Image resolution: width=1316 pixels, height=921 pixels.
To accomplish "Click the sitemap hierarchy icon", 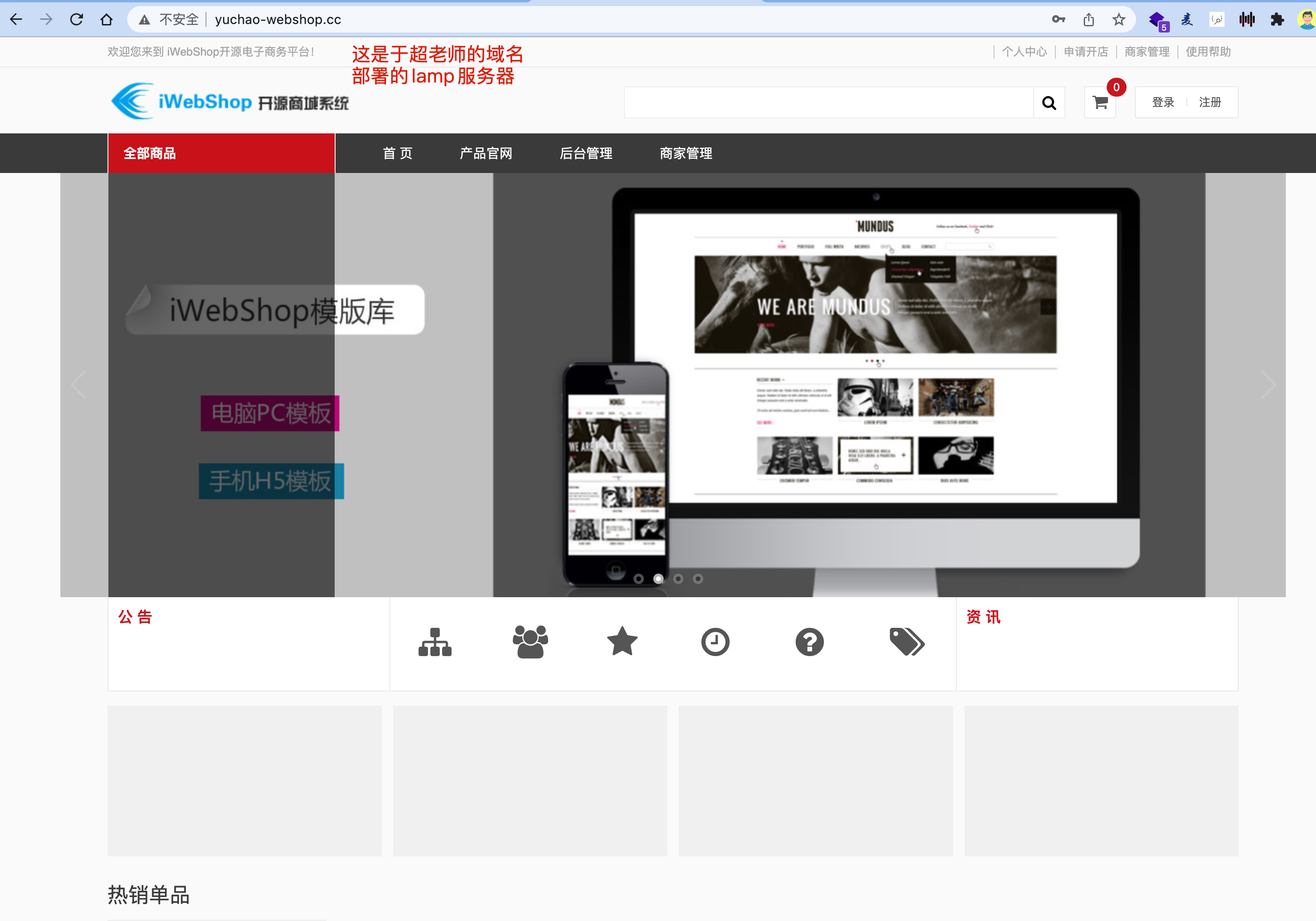I will point(435,642).
